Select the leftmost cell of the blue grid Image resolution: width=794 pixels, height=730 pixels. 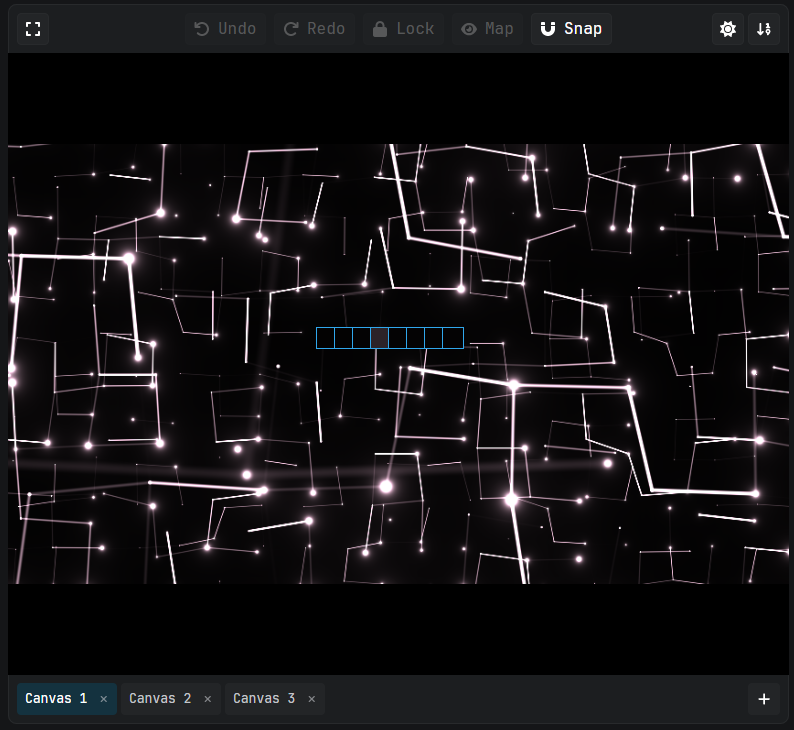point(325,338)
